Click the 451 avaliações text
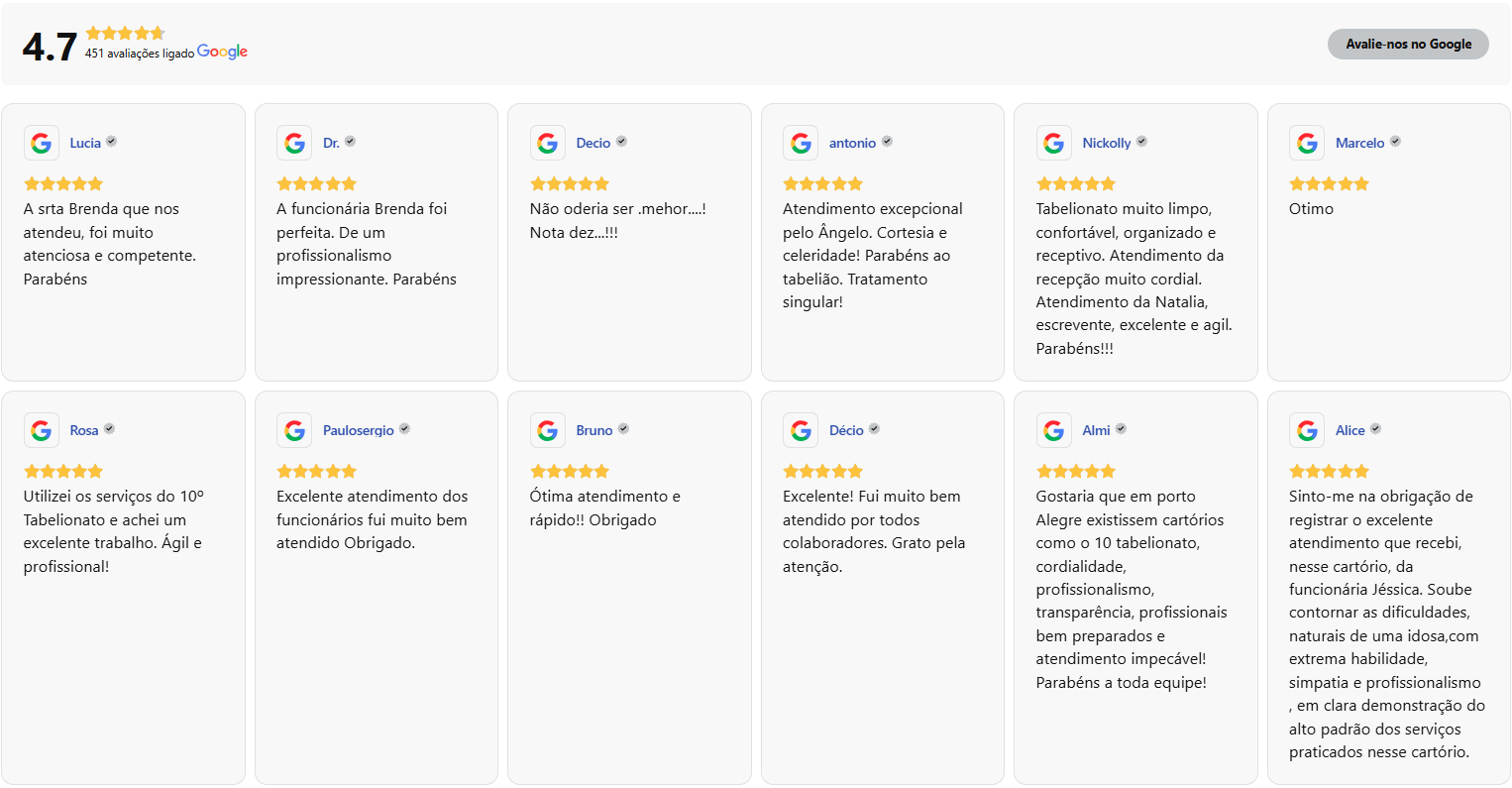1512x788 pixels. pos(139,54)
